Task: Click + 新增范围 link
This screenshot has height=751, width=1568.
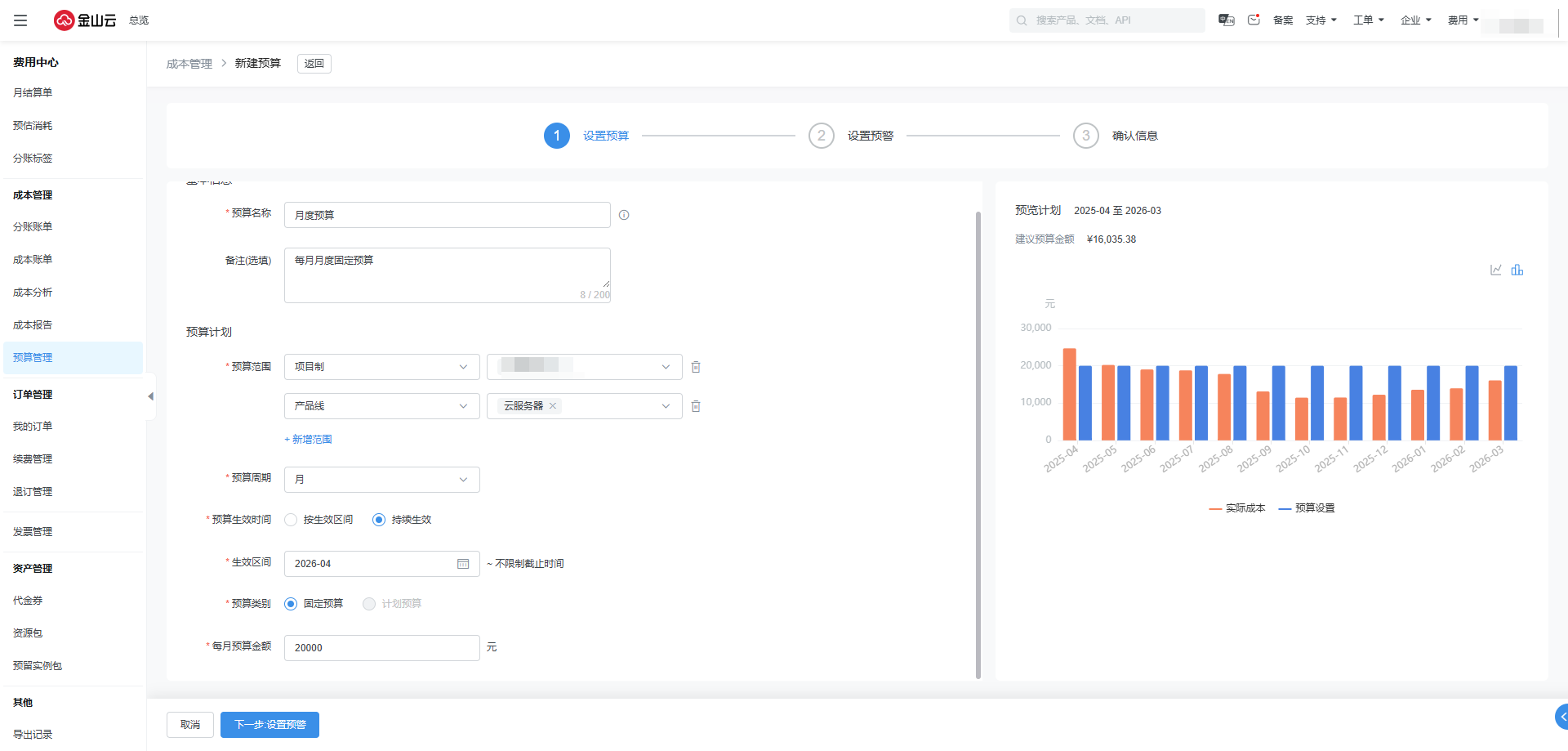Action: point(308,440)
